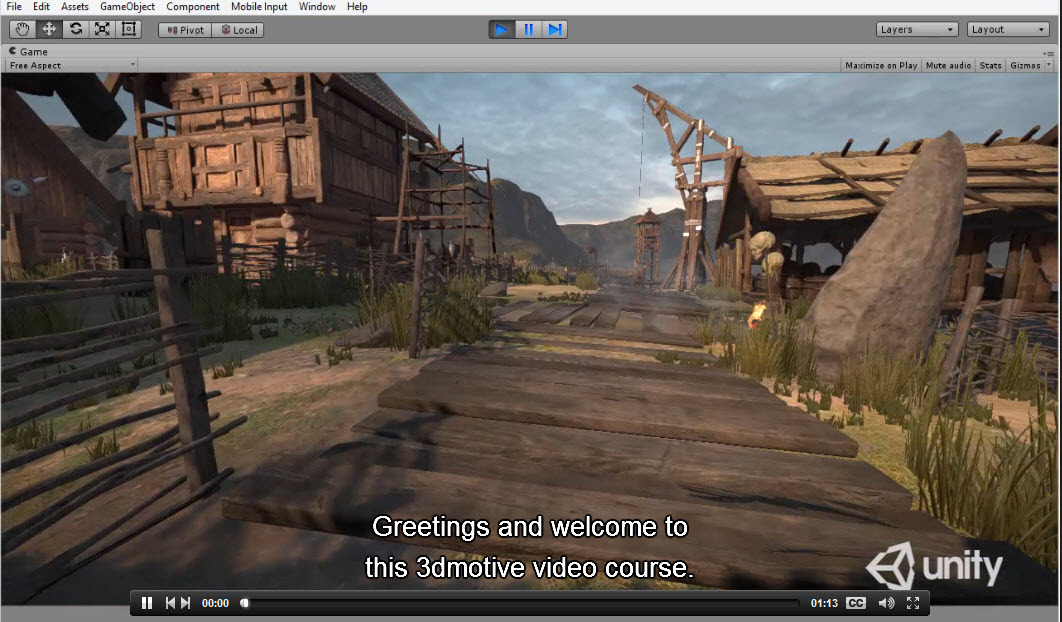Viewport: 1062px width, 622px height.
Task: Click the 01:13 duration label
Action: tap(824, 603)
